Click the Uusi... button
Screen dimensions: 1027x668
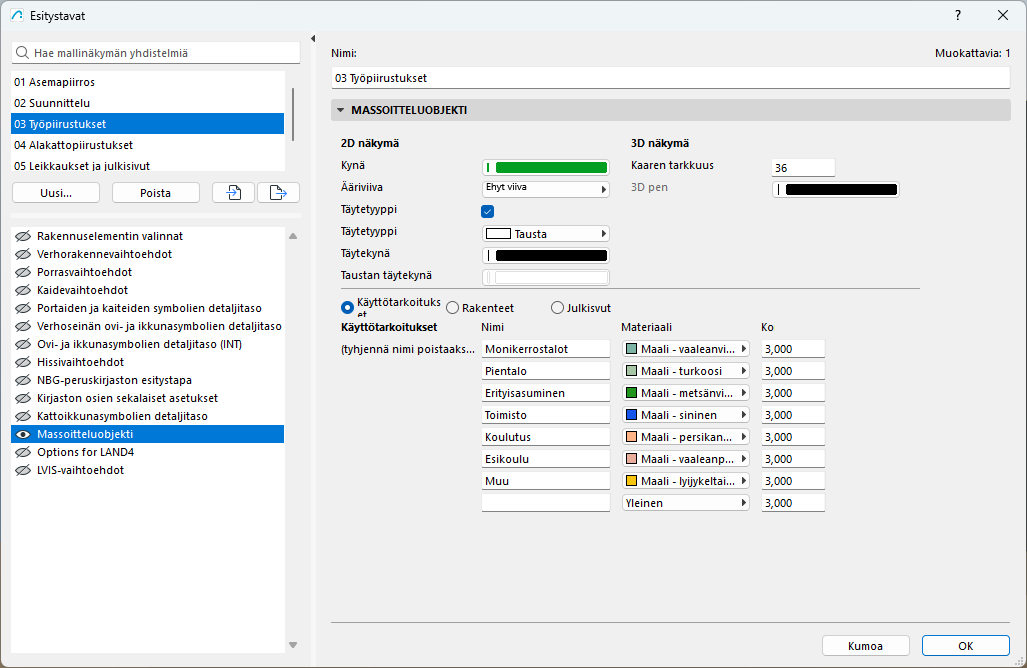[x=56, y=193]
